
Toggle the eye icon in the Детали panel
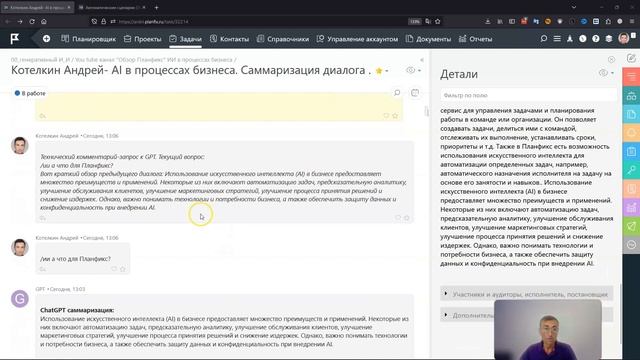pos(603,73)
